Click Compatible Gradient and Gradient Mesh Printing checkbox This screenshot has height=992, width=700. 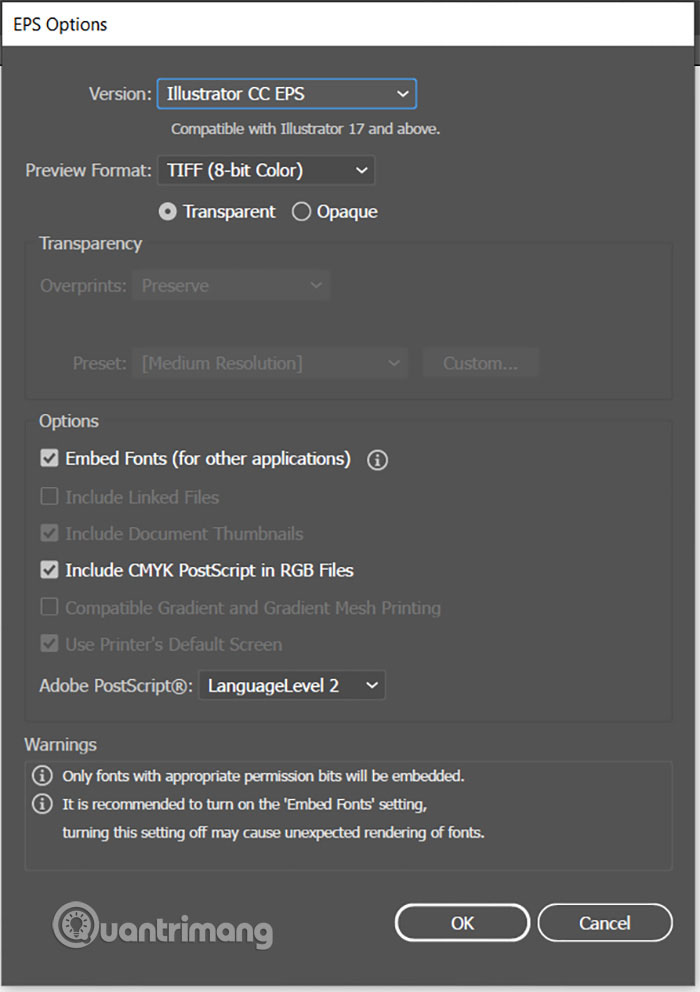49,607
